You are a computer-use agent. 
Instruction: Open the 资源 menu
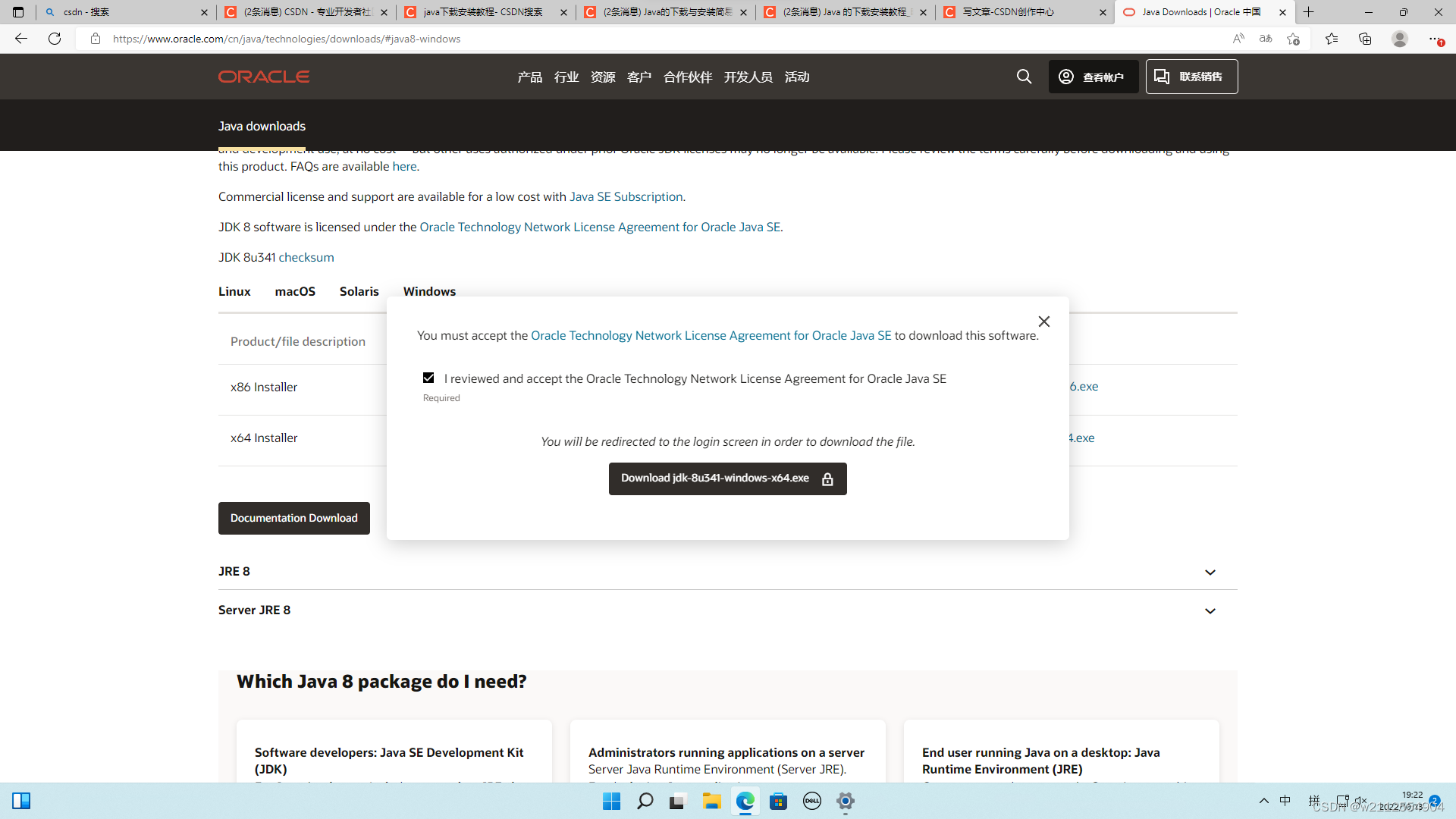click(603, 77)
